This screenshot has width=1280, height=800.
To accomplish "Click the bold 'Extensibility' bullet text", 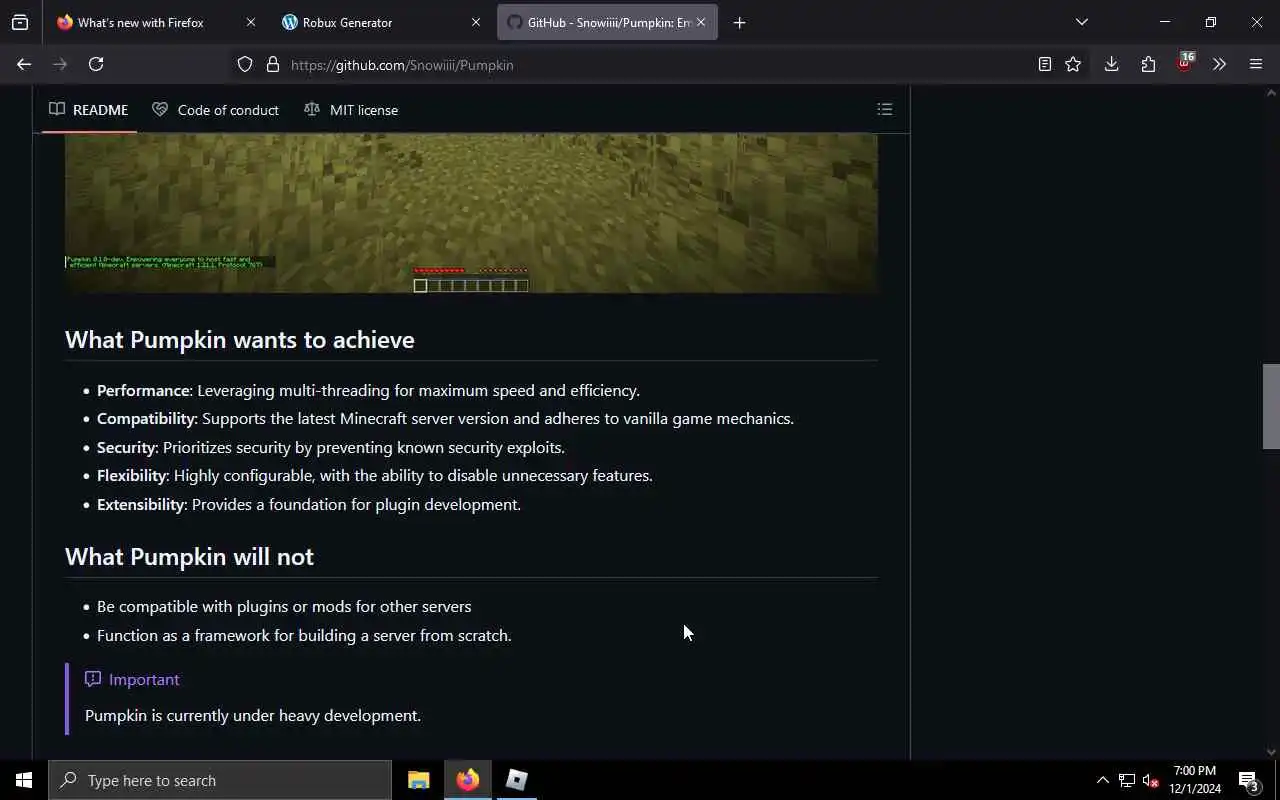I will tap(141, 504).
